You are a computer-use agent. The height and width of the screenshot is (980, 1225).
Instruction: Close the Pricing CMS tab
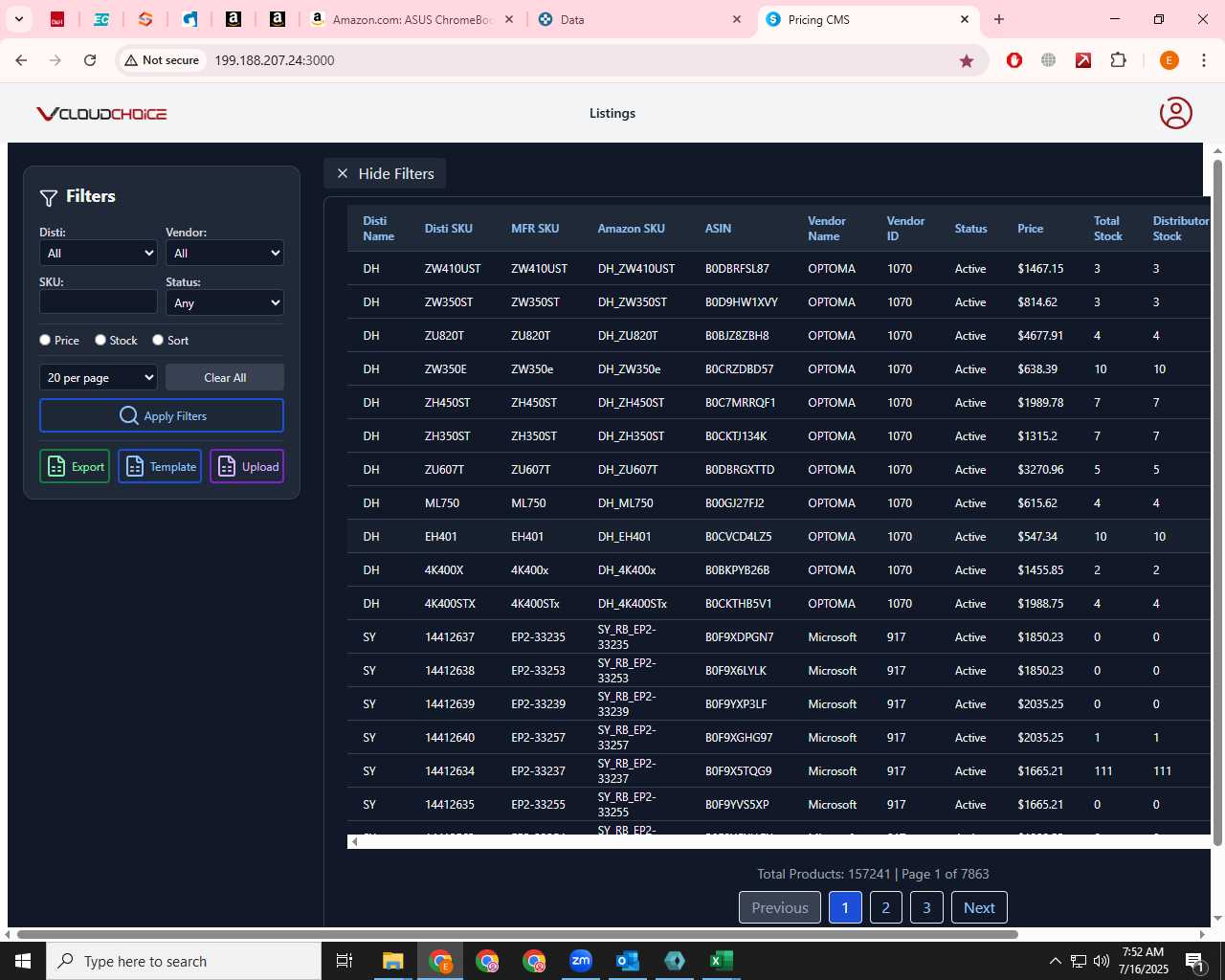click(965, 19)
